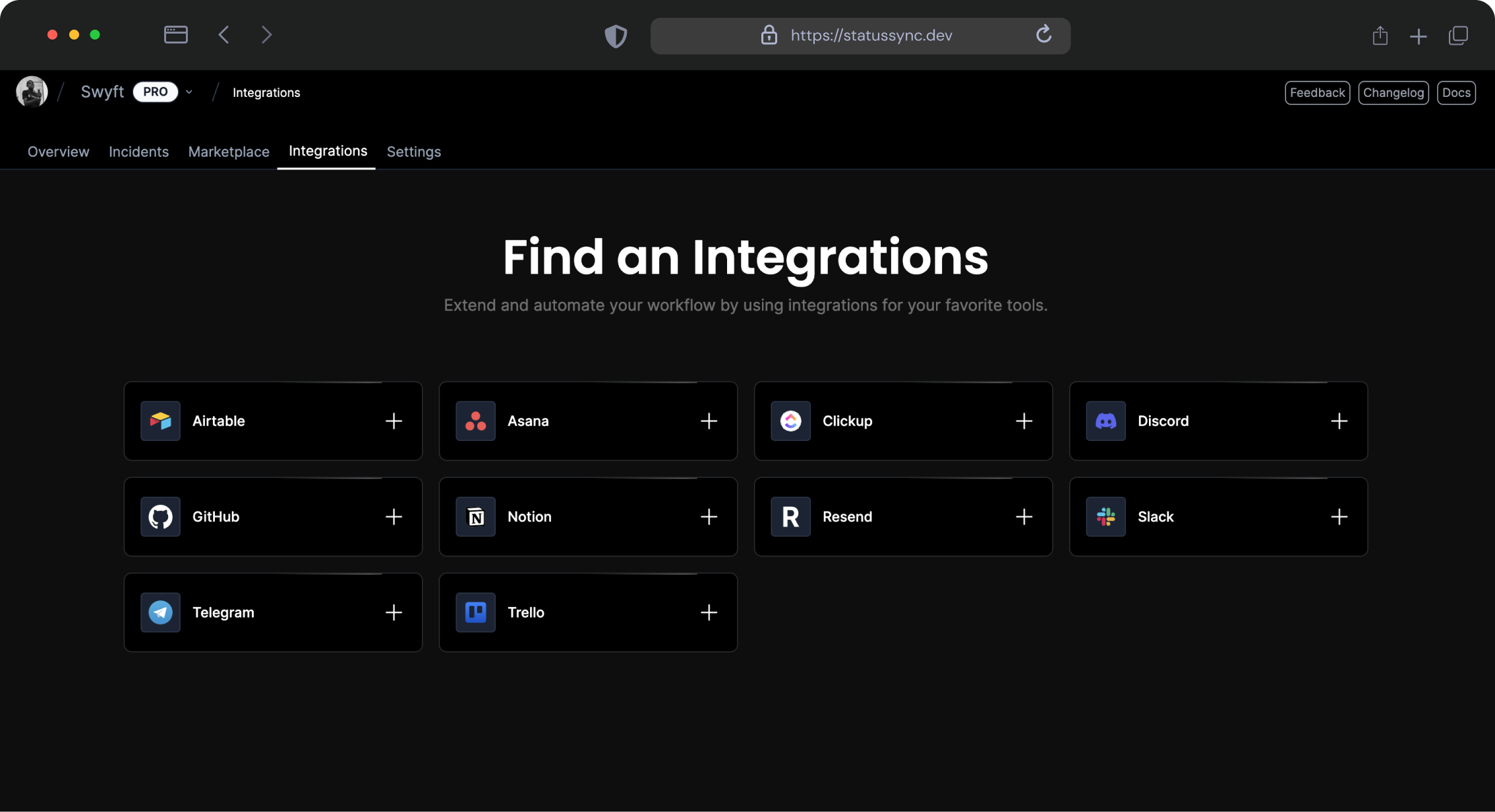Open the Changelog button
The width and height of the screenshot is (1495, 812).
1393,92
